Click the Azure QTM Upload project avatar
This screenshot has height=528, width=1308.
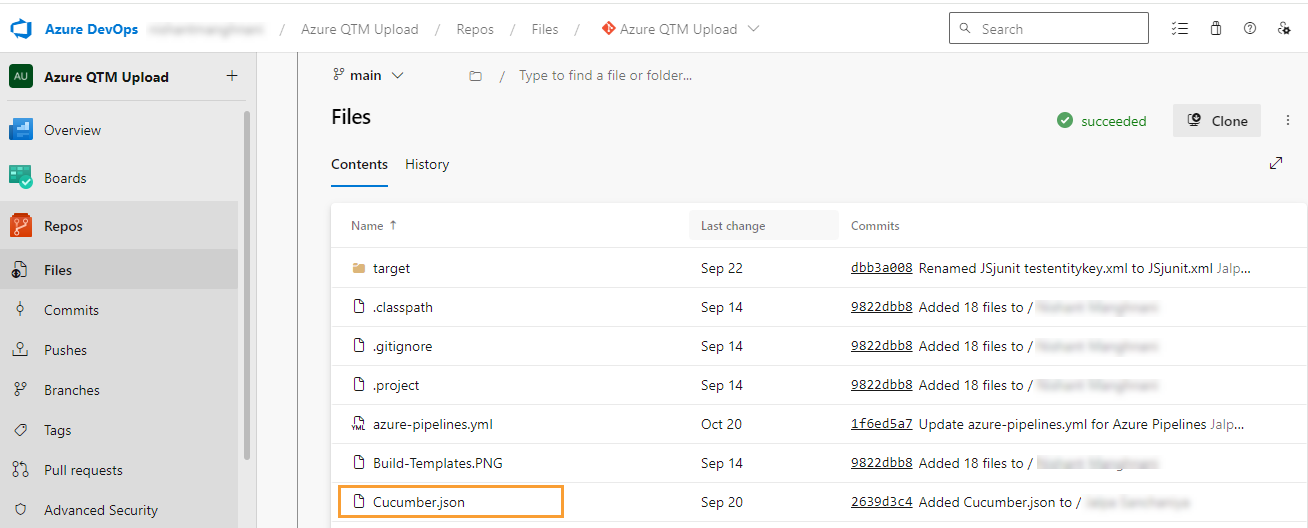tap(21, 77)
